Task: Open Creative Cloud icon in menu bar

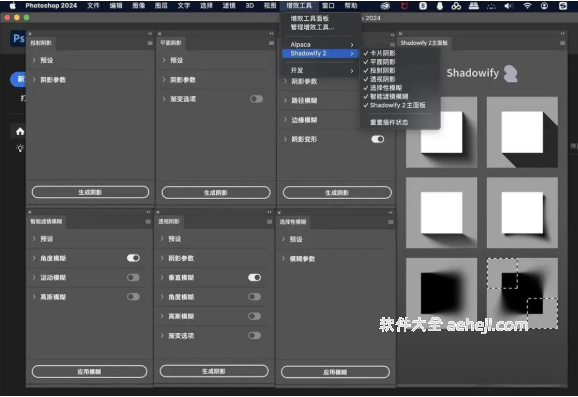Action: pyautogui.click(x=385, y=6)
